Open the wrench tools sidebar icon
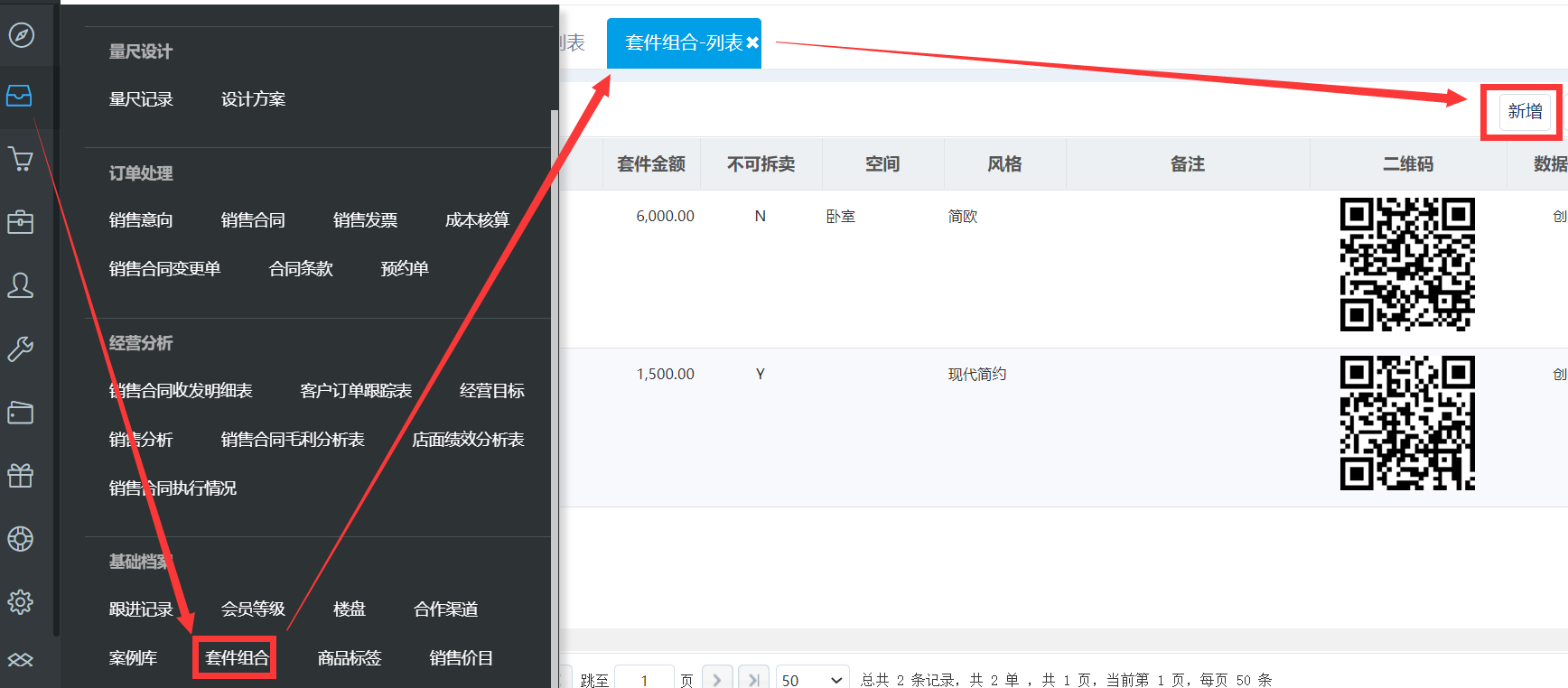 [x=21, y=349]
